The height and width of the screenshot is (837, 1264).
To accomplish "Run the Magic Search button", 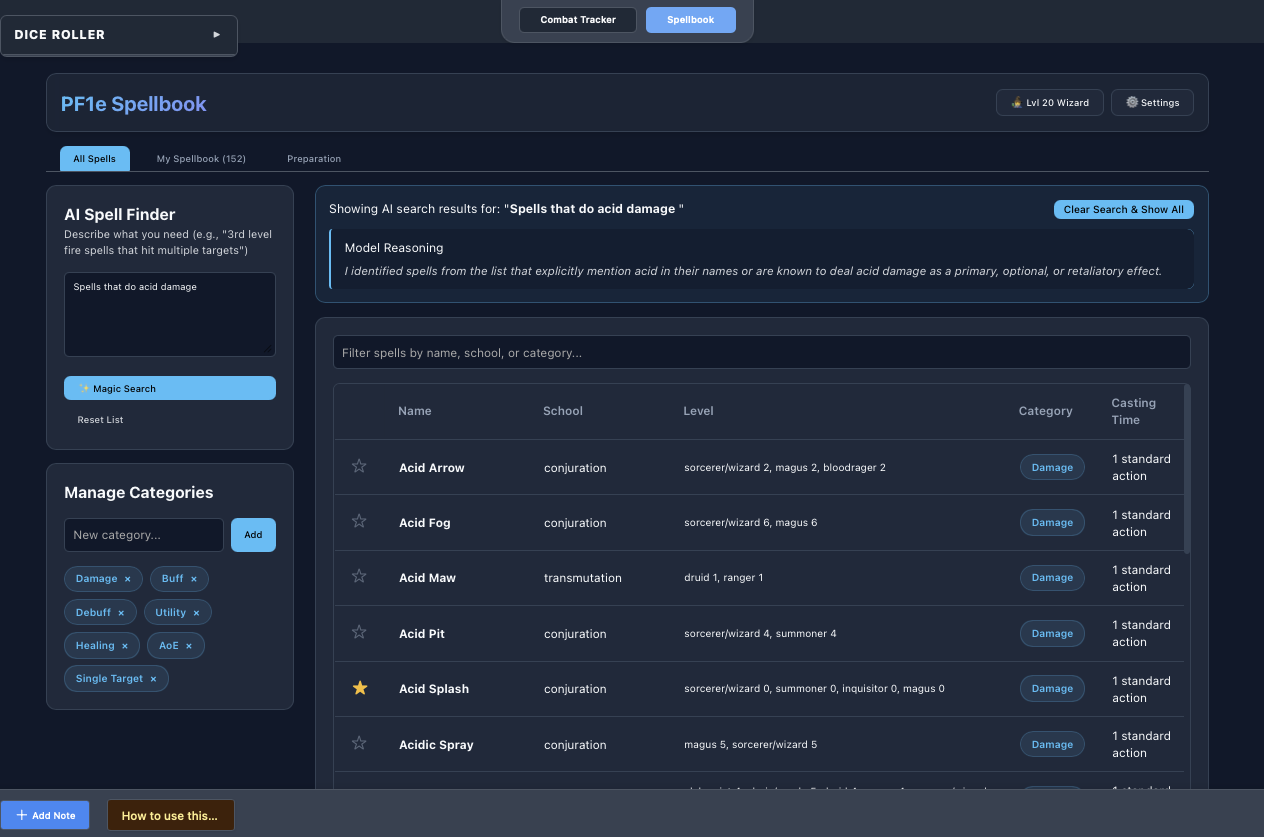I will point(170,388).
